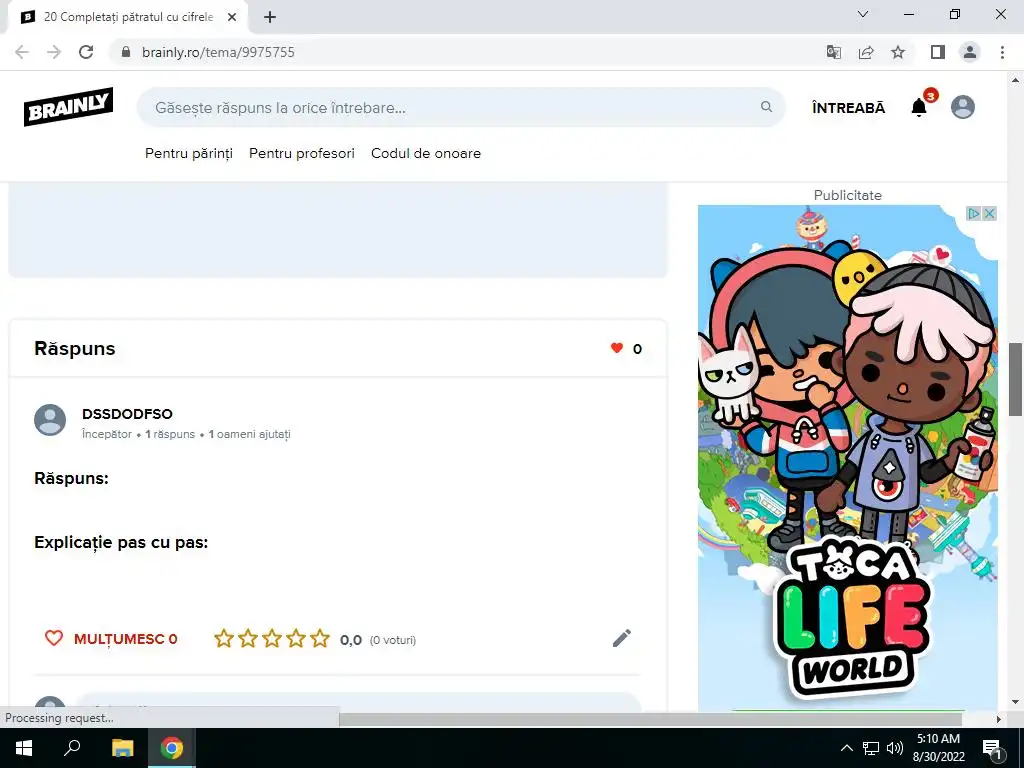Close the '20 Completați pătratul' tab
This screenshot has width=1024, height=768.
232,17
